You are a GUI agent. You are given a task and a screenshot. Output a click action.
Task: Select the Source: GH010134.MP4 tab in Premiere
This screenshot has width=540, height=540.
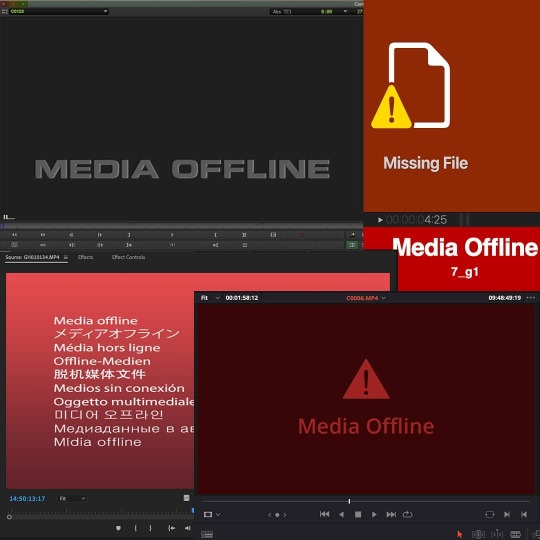(x=32, y=257)
